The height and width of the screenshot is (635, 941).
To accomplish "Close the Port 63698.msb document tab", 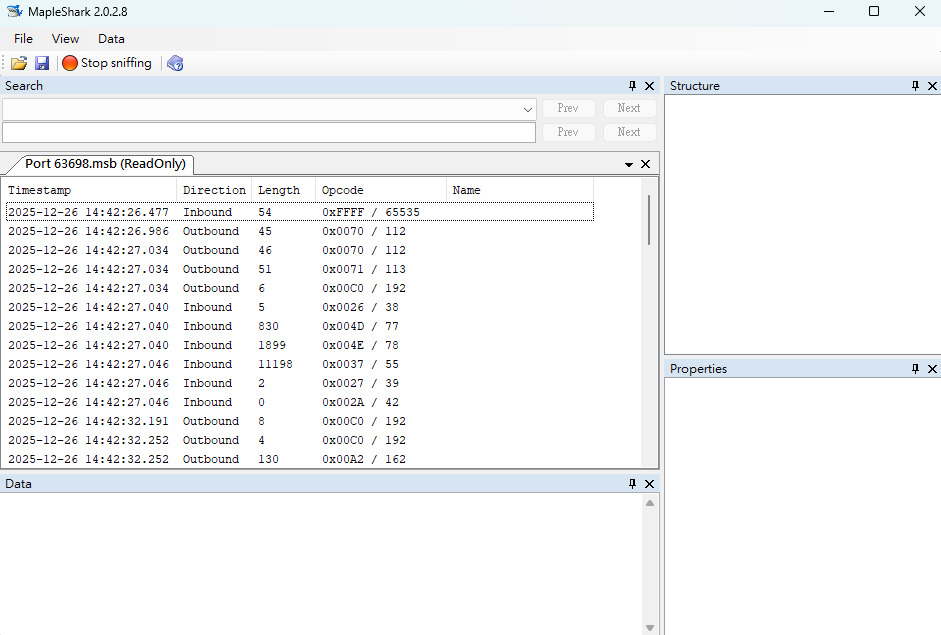I will point(646,164).
